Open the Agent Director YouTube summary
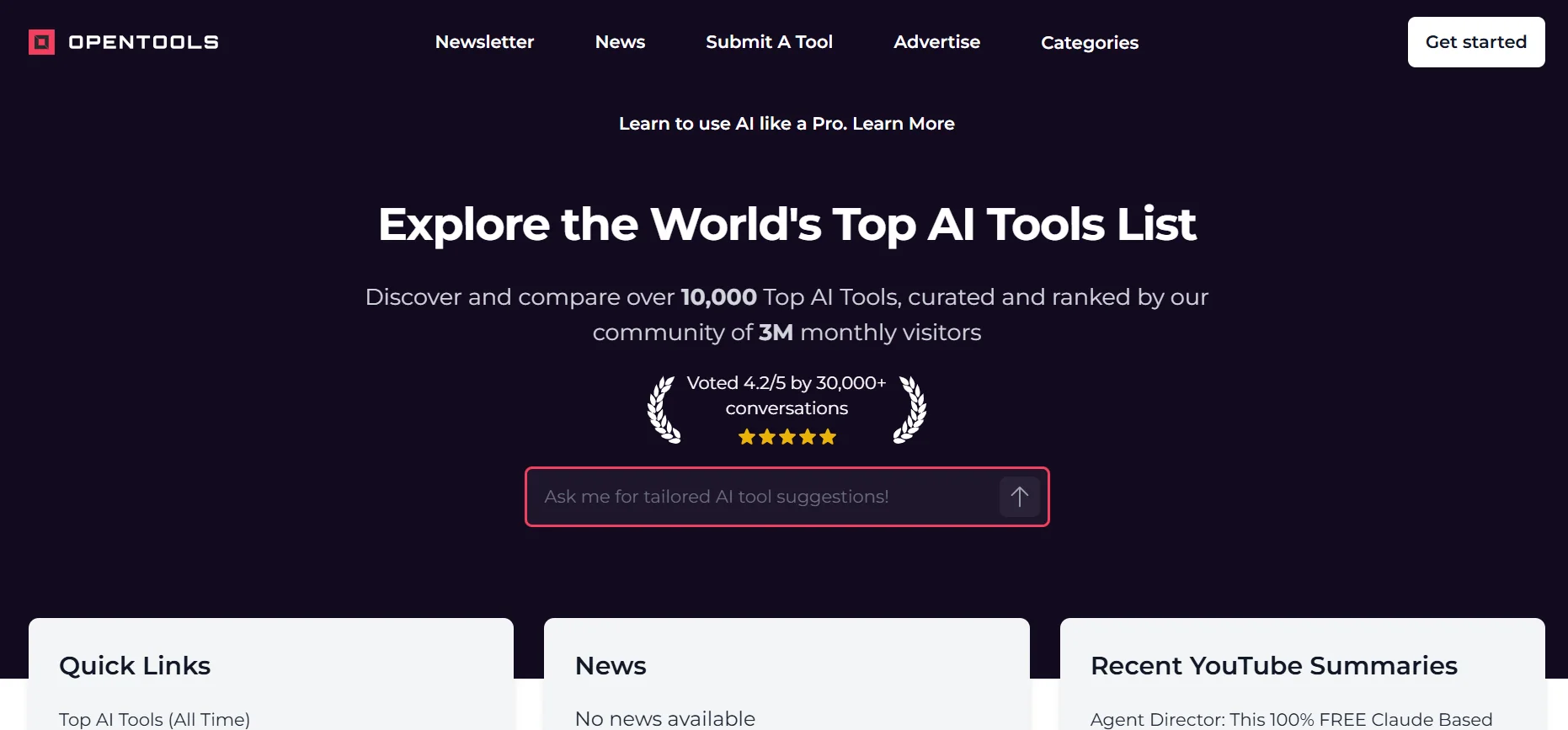This screenshot has width=1568, height=730. [x=1291, y=719]
